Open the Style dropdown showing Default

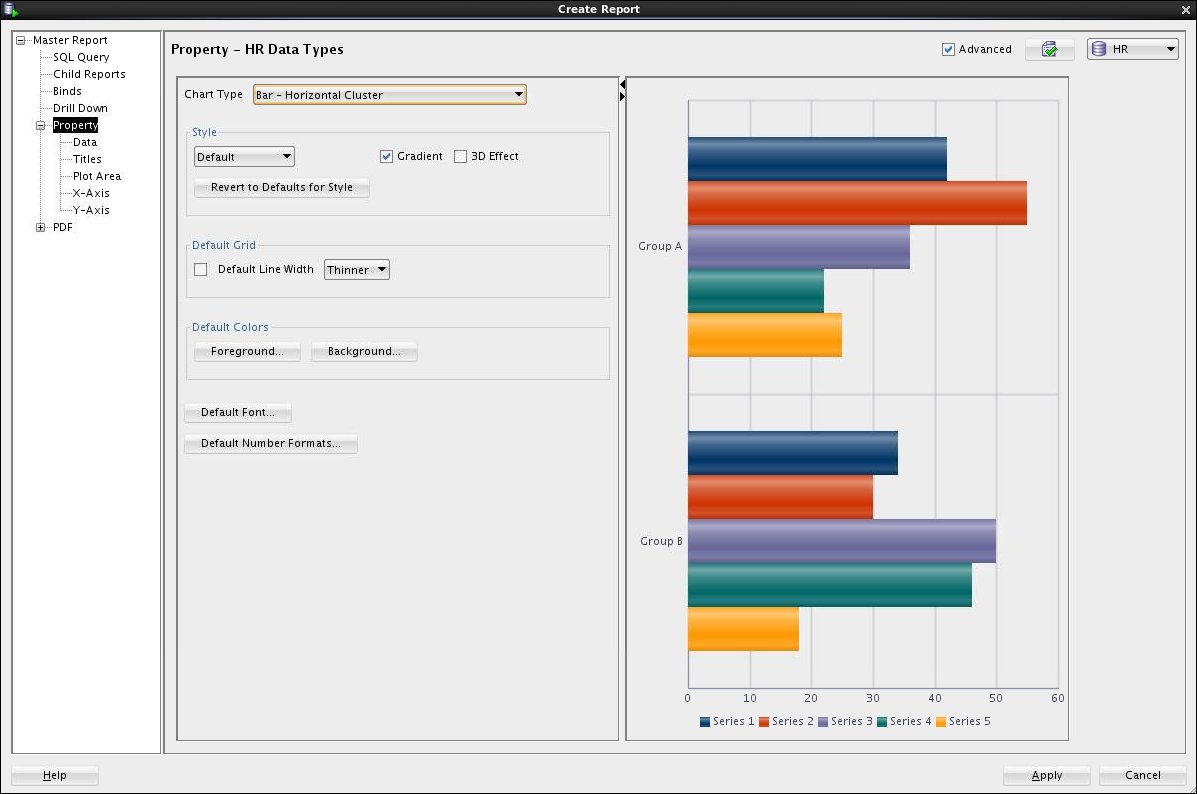(285, 156)
